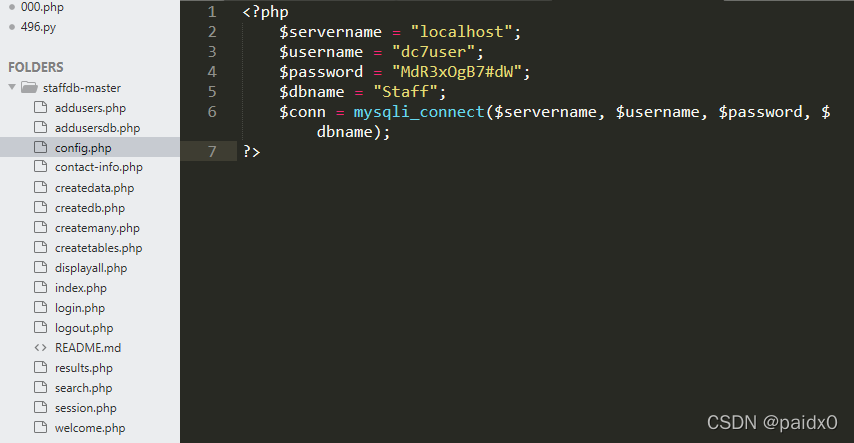
Task: Click the file icon beside search.php
Action: click(40, 387)
